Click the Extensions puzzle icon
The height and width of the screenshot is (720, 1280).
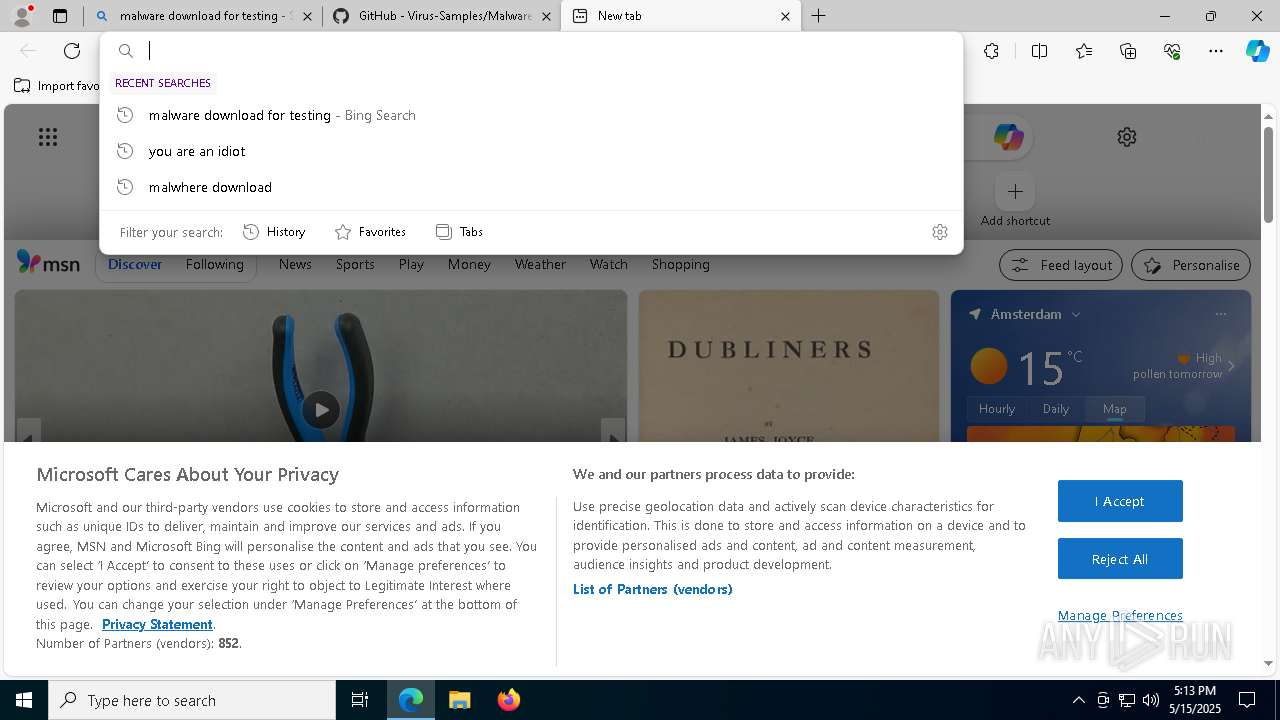tap(991, 51)
